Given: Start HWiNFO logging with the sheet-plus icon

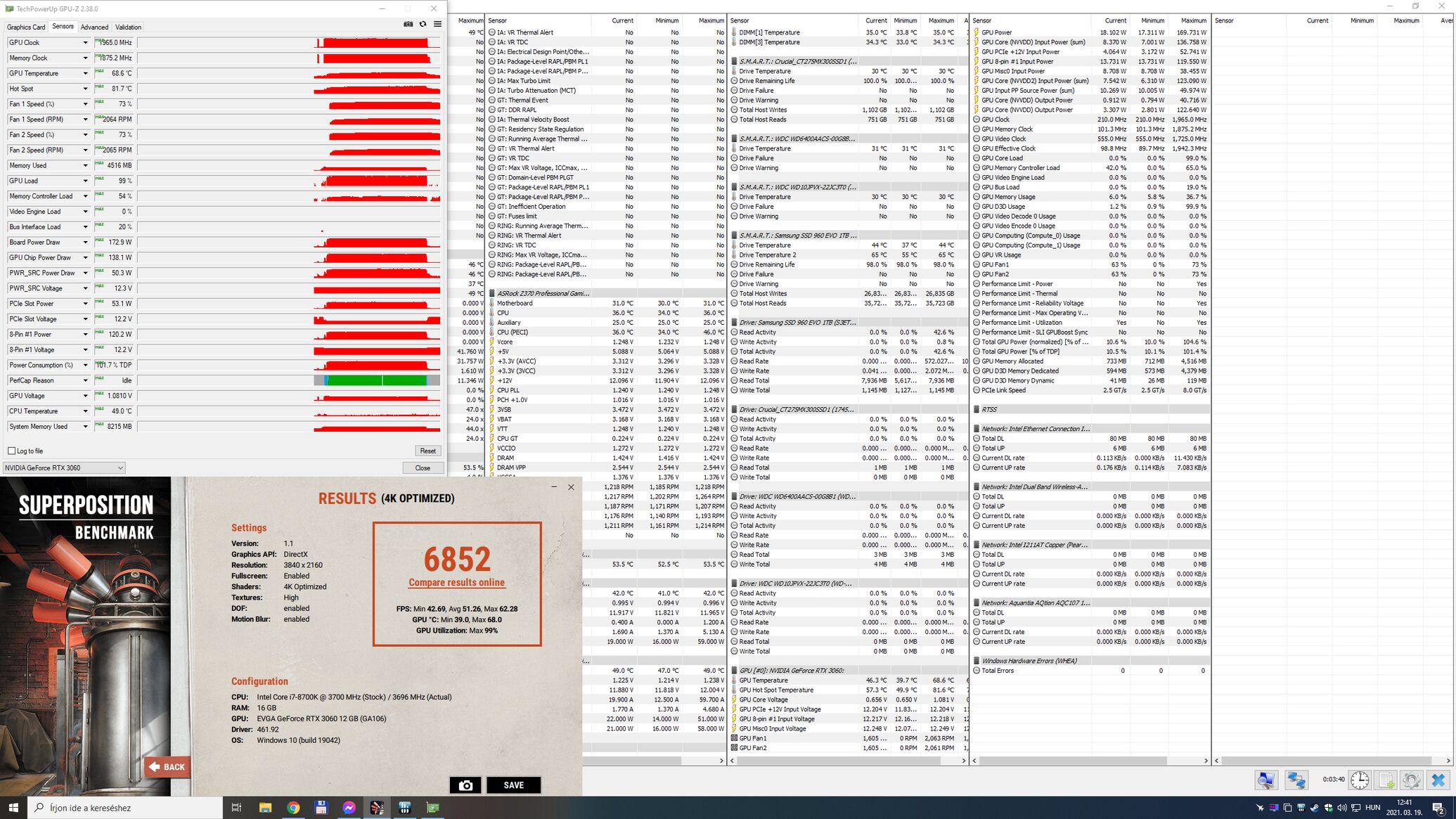Looking at the screenshot, I should coord(1386,780).
